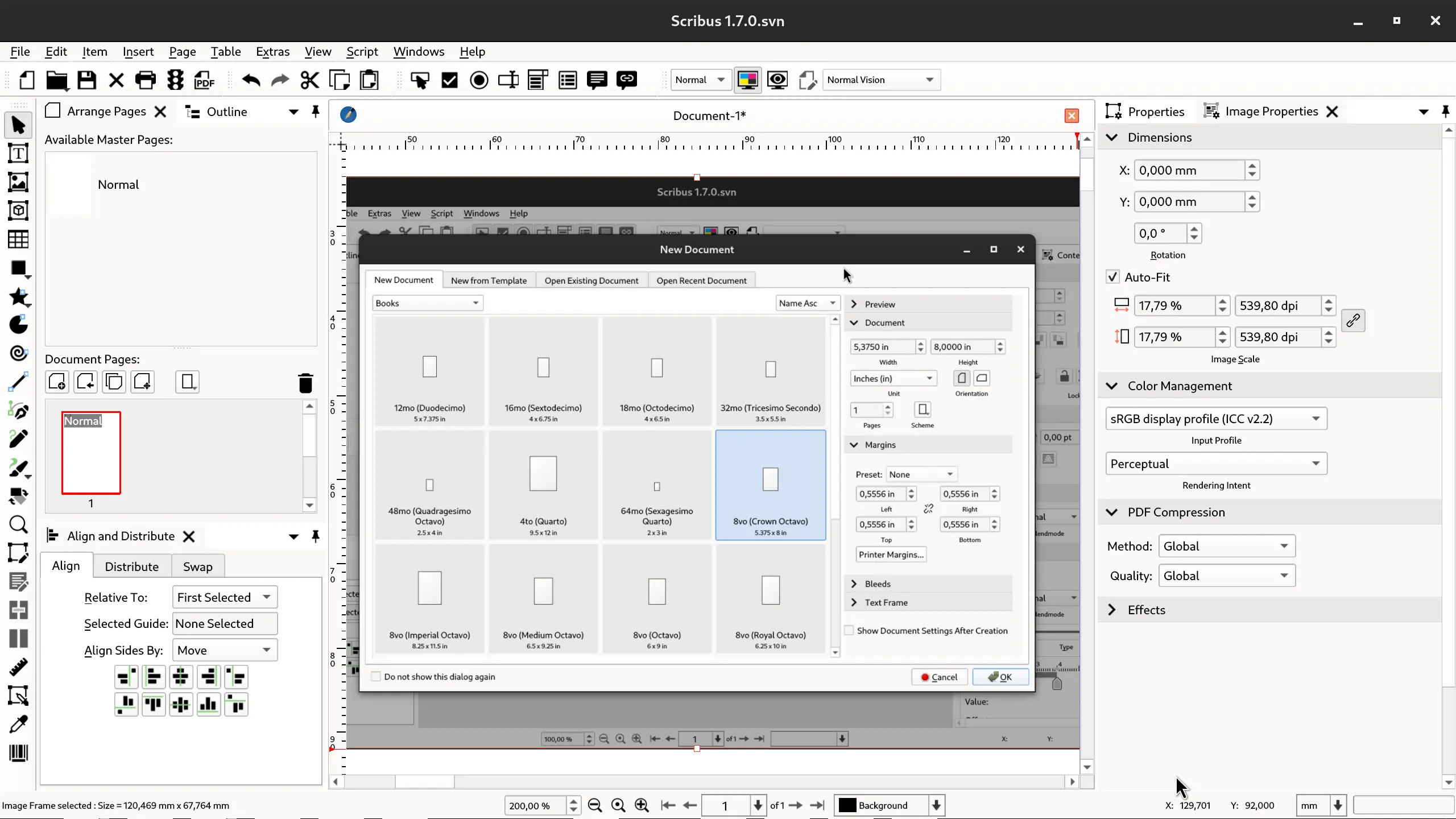Screen dimensions: 1456x819
Task: Select the Normal page 1 thumbnail
Action: point(91,453)
